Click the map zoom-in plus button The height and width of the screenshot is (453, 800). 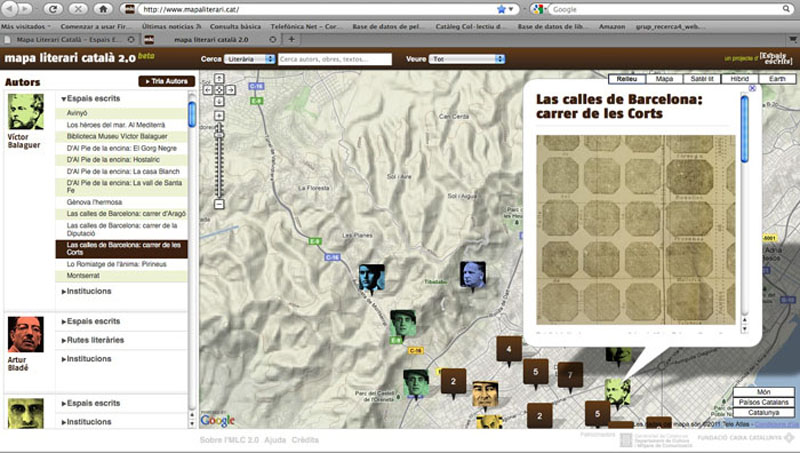coord(219,116)
